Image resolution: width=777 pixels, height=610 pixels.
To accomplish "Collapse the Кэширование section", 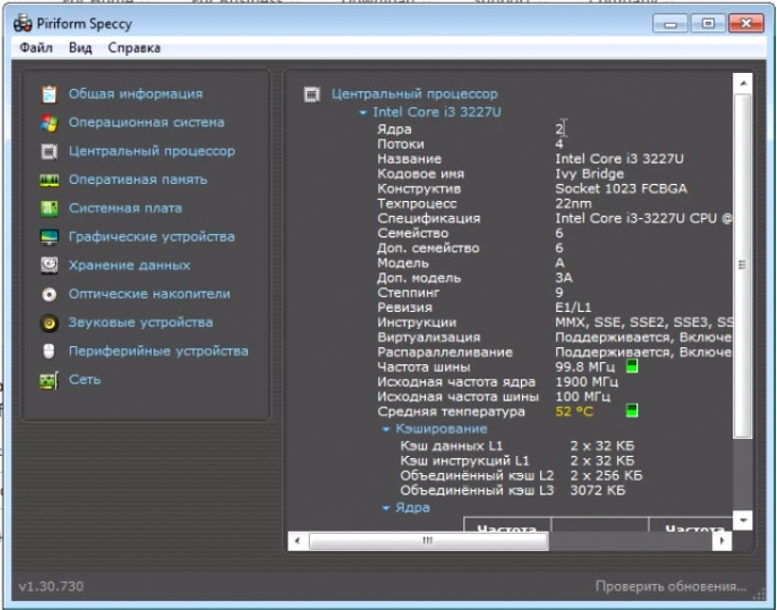I will click(x=387, y=428).
